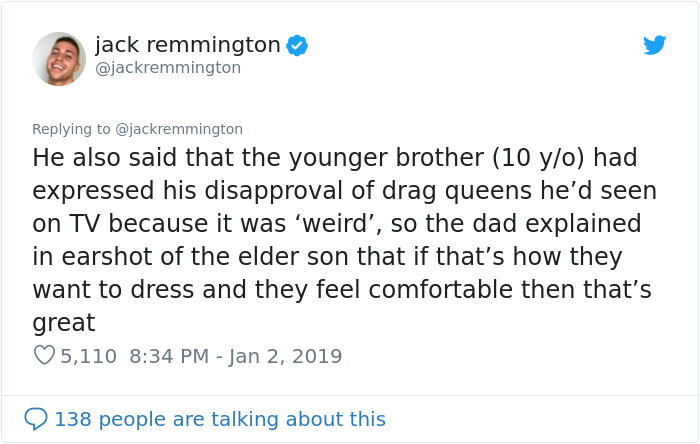Click the Twitter bird logo

[x=654, y=45]
